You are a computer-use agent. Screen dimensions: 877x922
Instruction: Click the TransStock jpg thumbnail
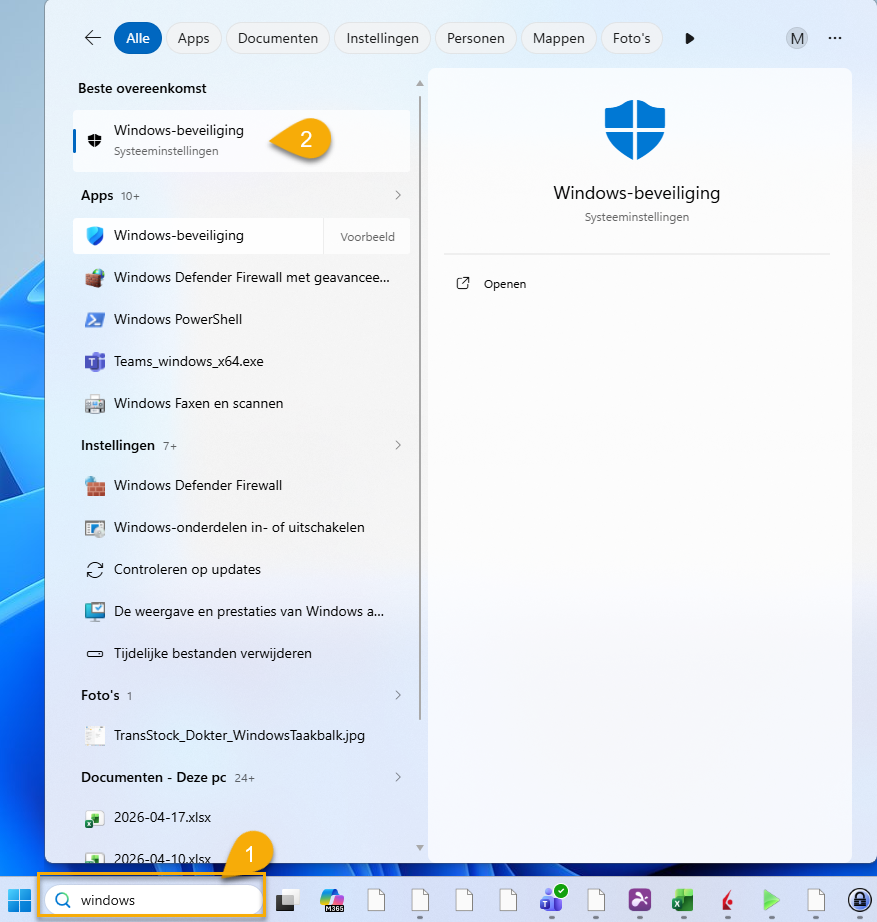click(95, 736)
